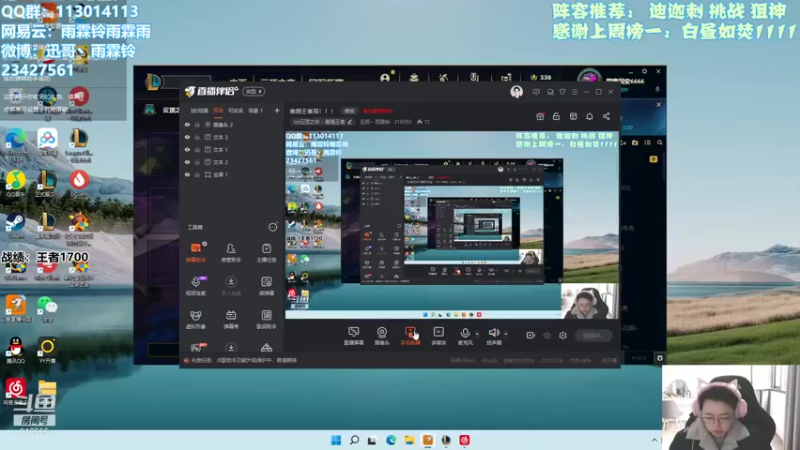800x450 pixels.
Task: Click the share icon above the preview
Action: coord(606,116)
